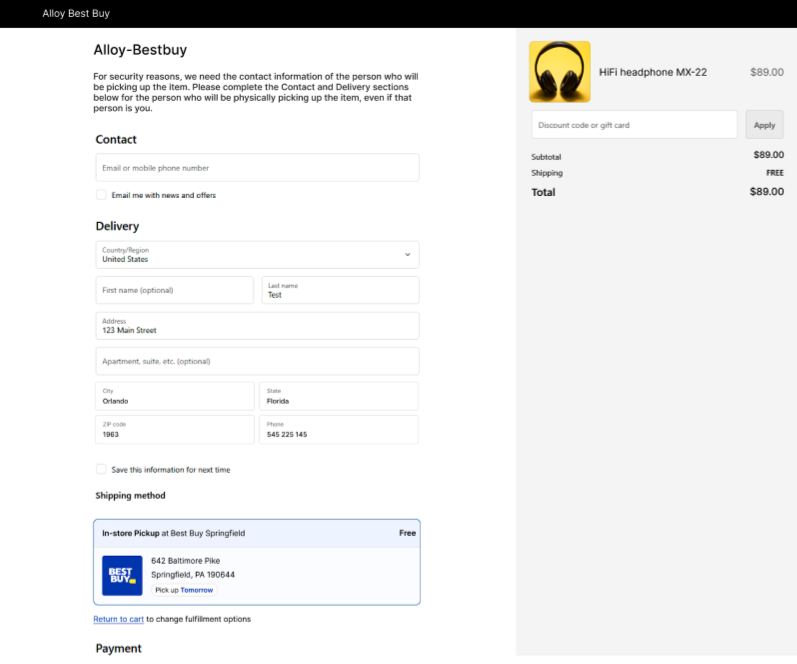
Task: Click the 'Pick up Tomorrow' badge
Action: point(184,590)
